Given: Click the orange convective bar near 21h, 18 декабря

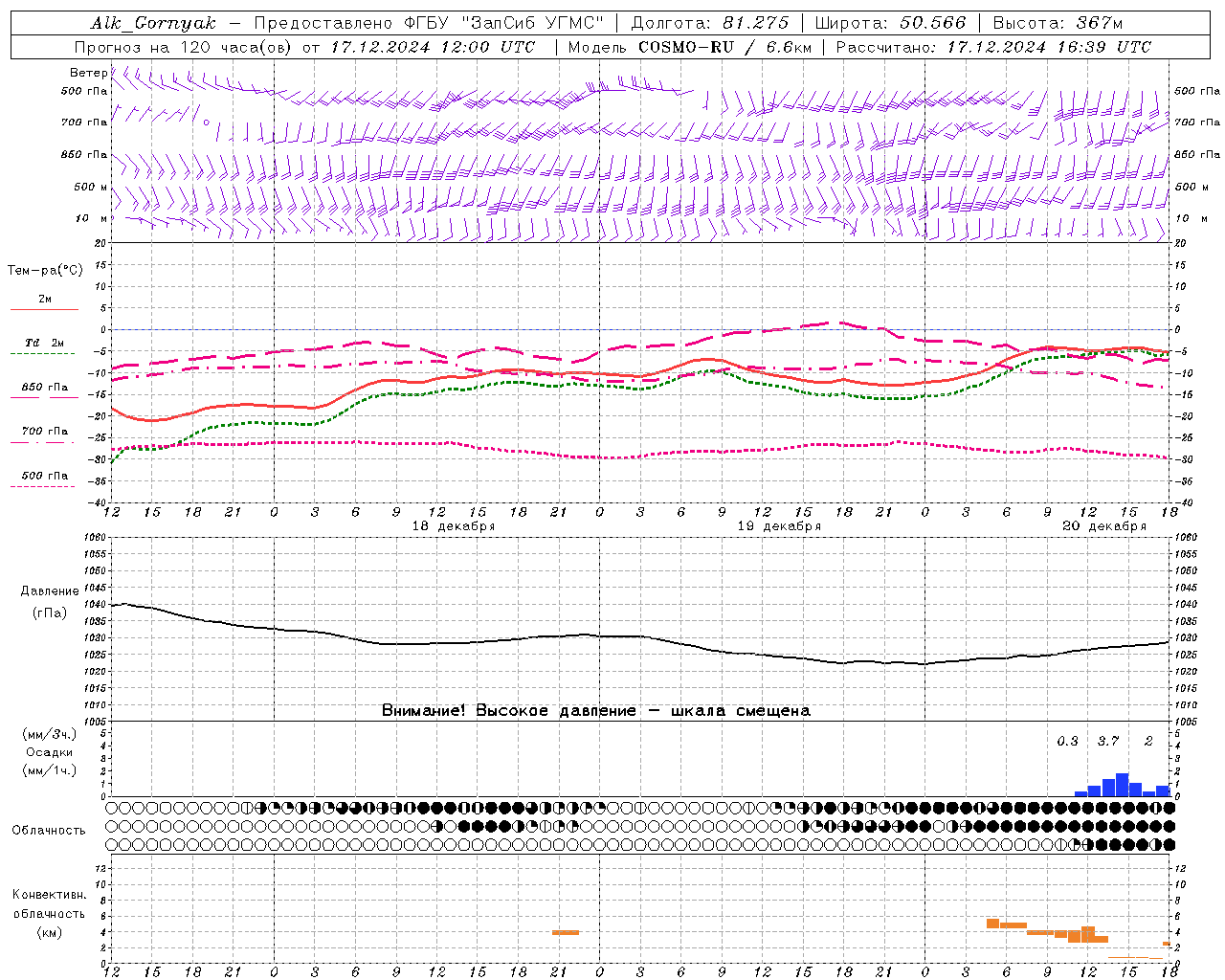Looking at the screenshot, I should [x=566, y=932].
